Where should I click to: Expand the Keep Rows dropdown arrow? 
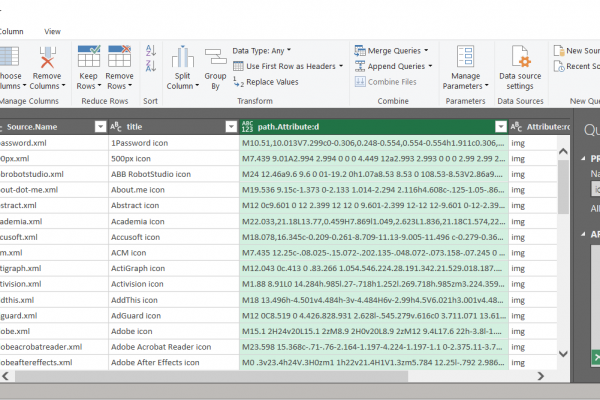[x=99, y=86]
